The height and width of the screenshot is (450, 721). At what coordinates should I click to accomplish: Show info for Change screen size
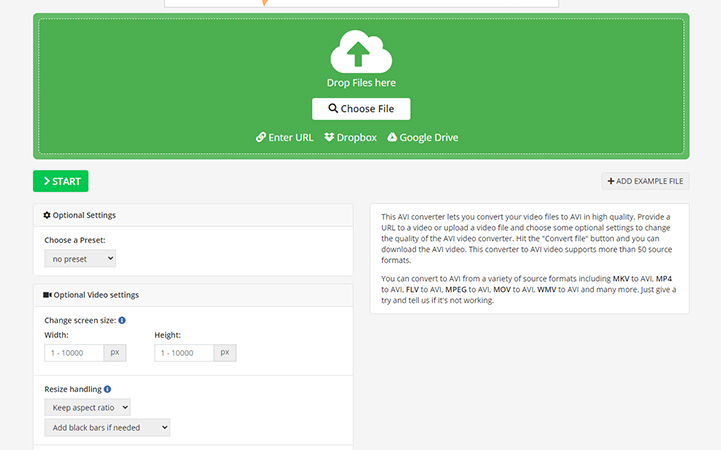(122, 320)
